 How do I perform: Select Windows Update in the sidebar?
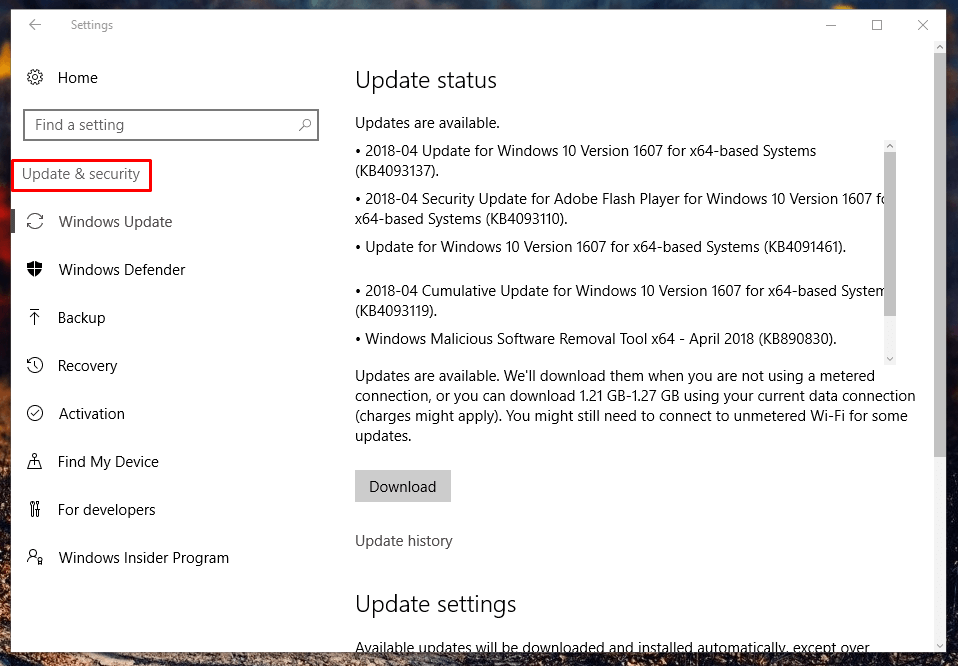(115, 221)
